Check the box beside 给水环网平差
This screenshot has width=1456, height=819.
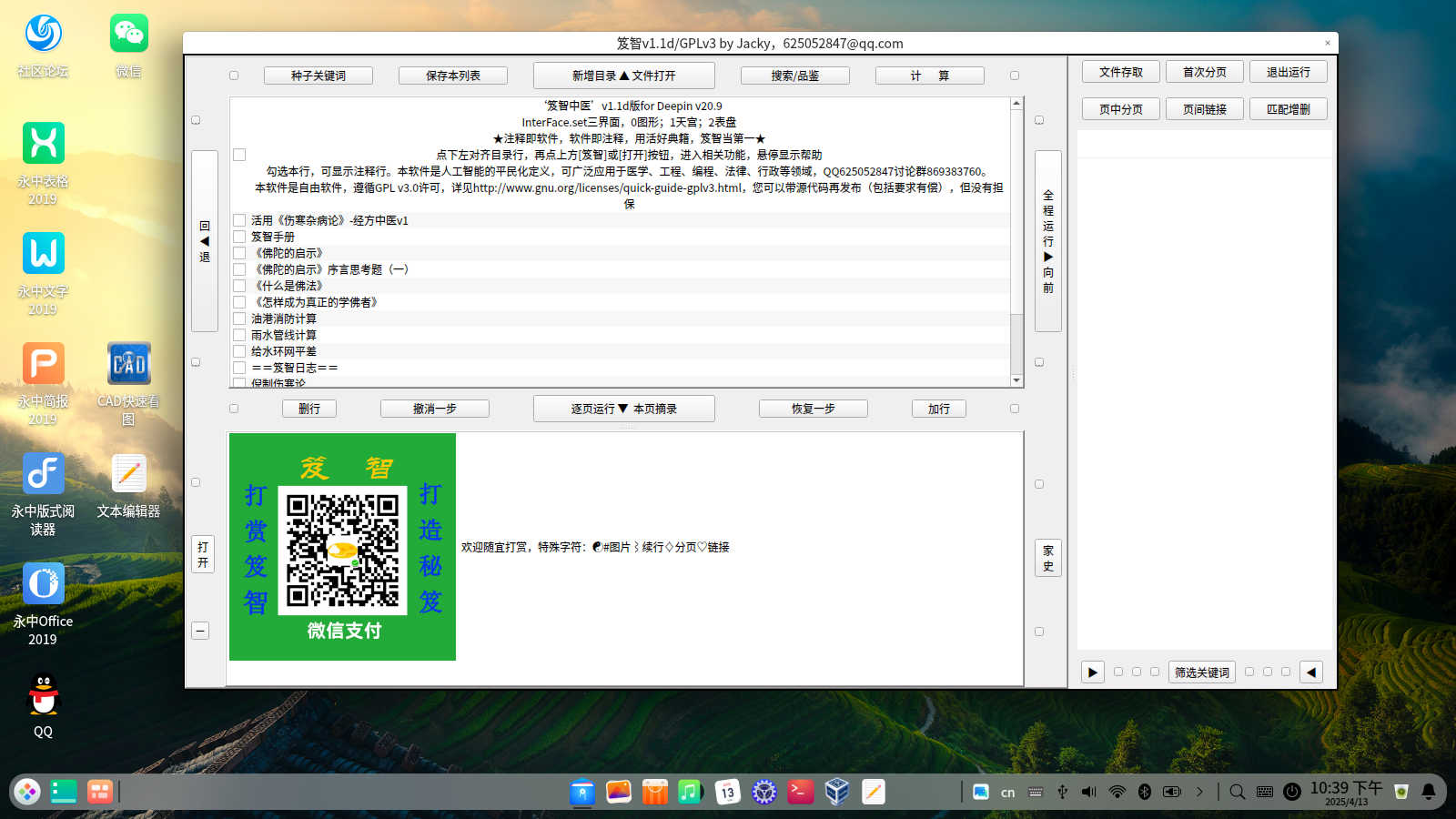[239, 351]
